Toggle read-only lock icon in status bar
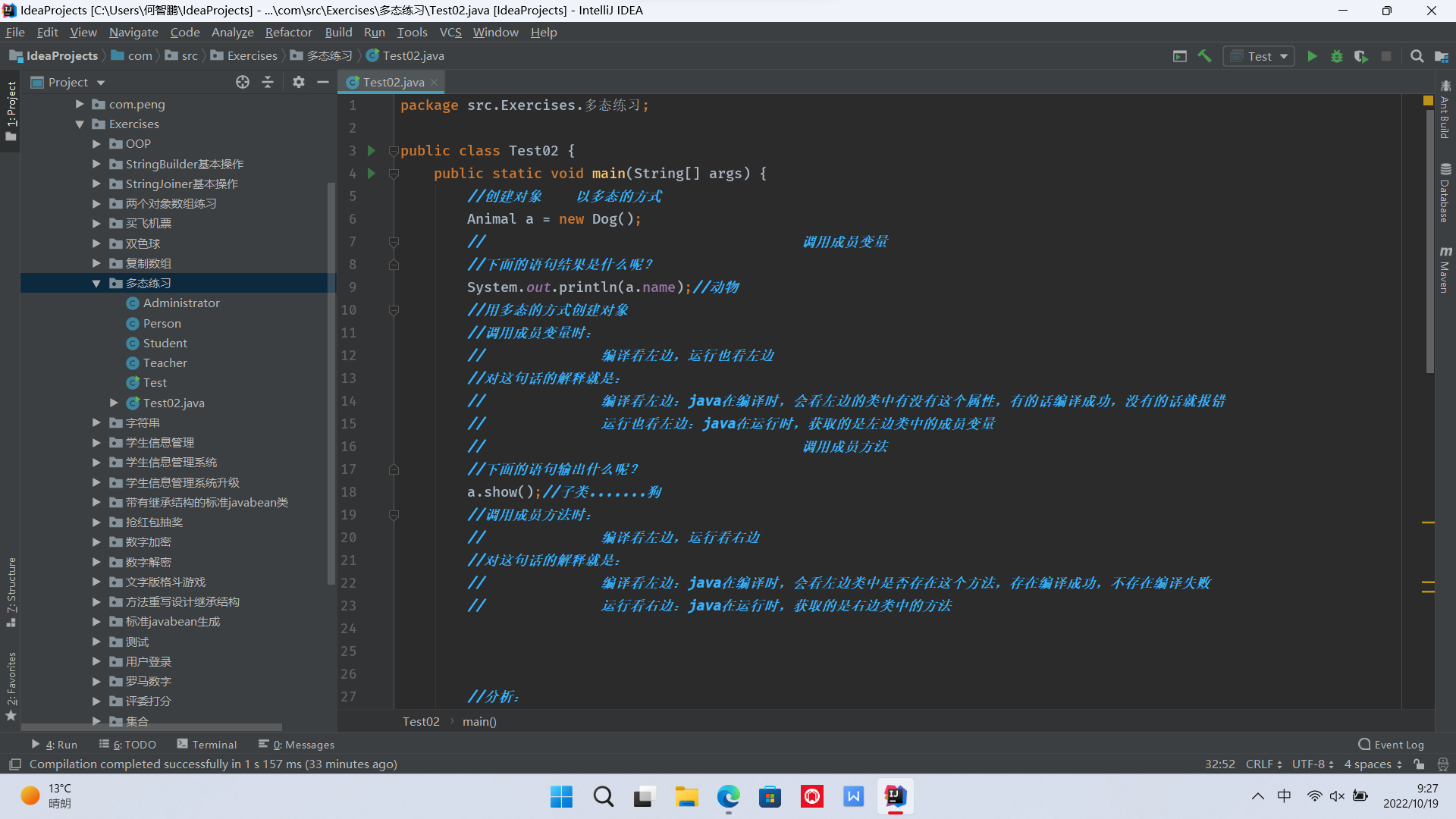This screenshot has width=1456, height=819. [x=1419, y=764]
